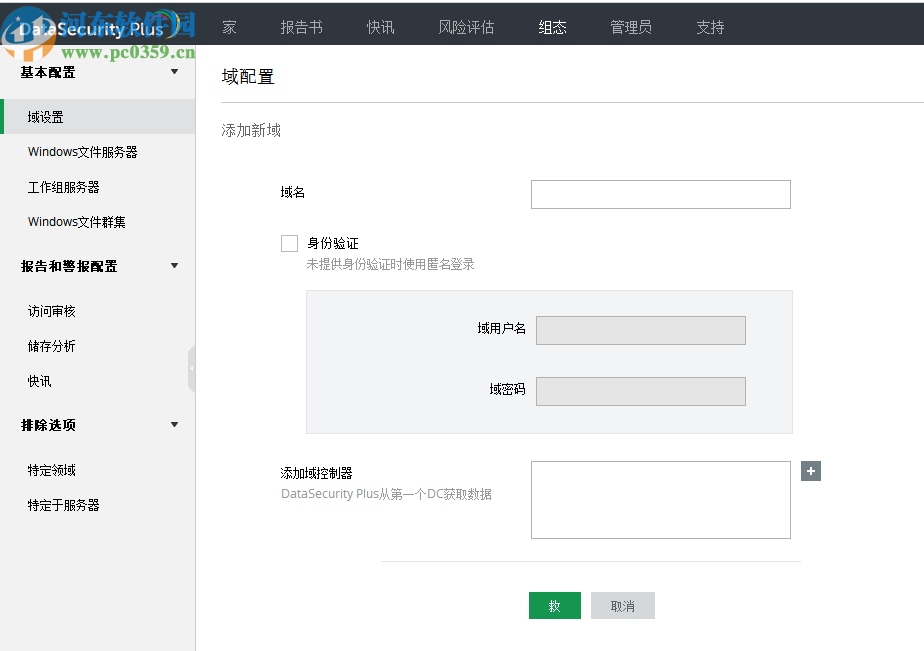Collapse the 基本配置 section
924x651 pixels.
pos(173,71)
